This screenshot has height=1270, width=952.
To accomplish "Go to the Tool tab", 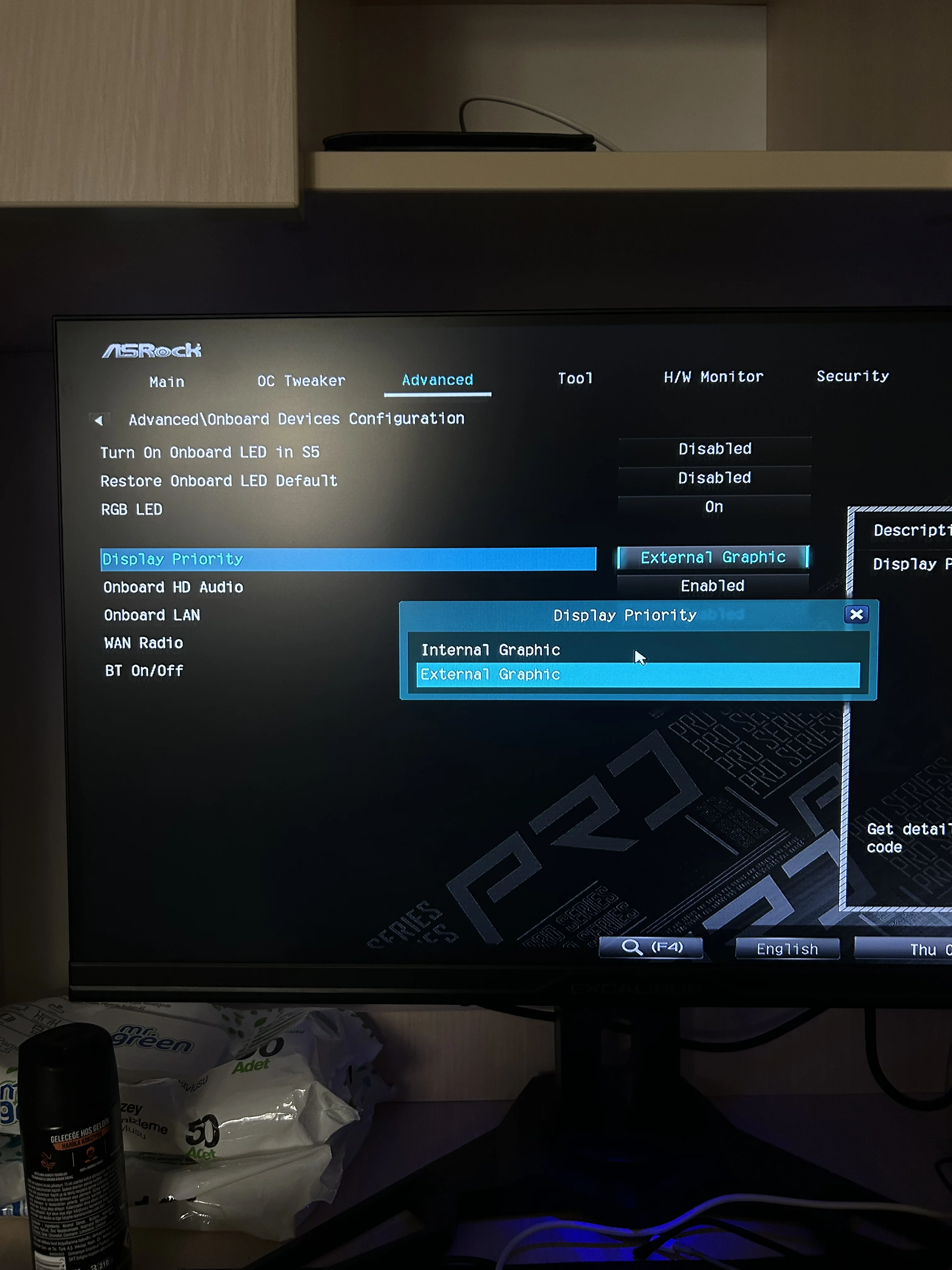I will tap(575, 378).
